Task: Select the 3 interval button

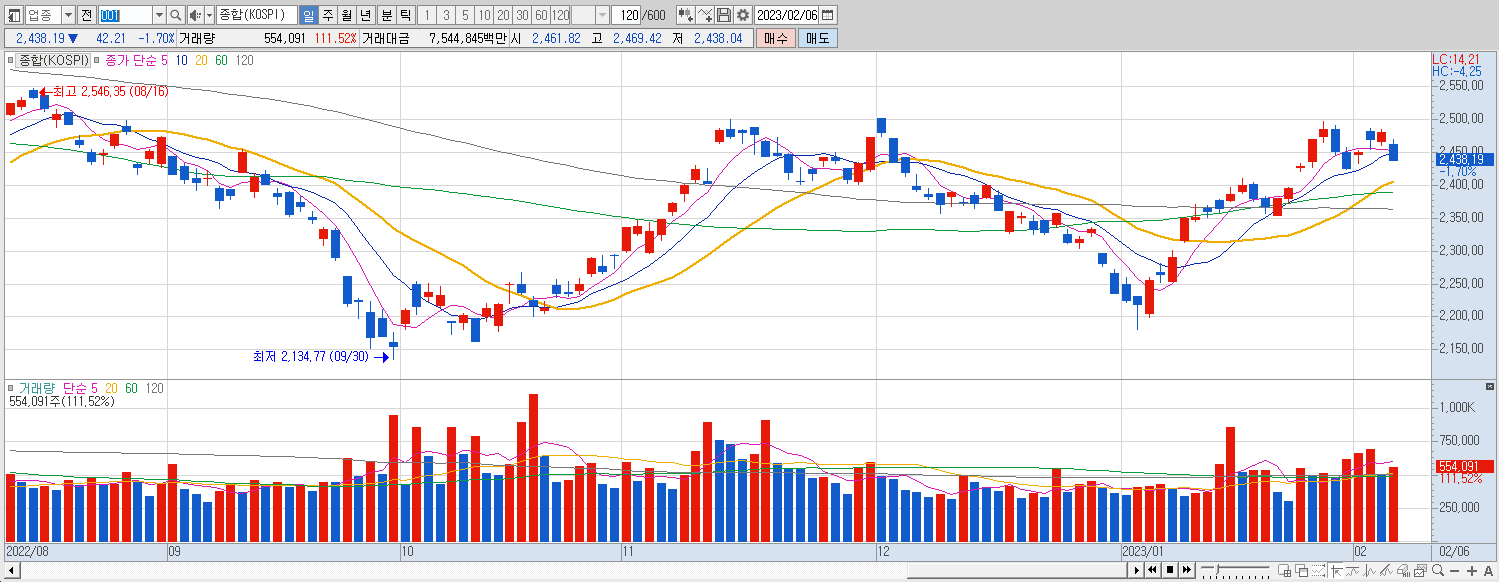Action: click(x=446, y=15)
